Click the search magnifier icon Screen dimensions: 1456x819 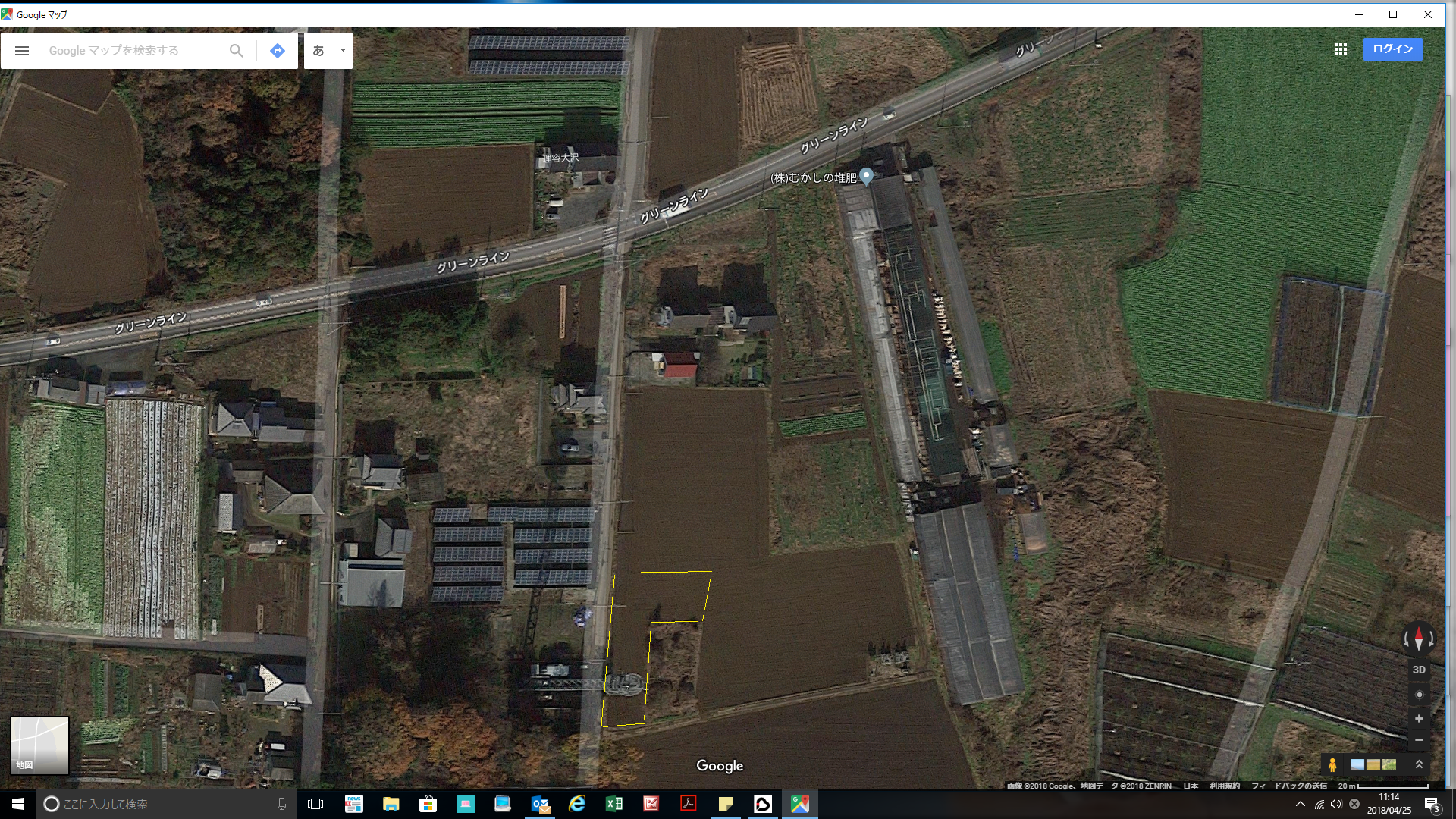(236, 51)
